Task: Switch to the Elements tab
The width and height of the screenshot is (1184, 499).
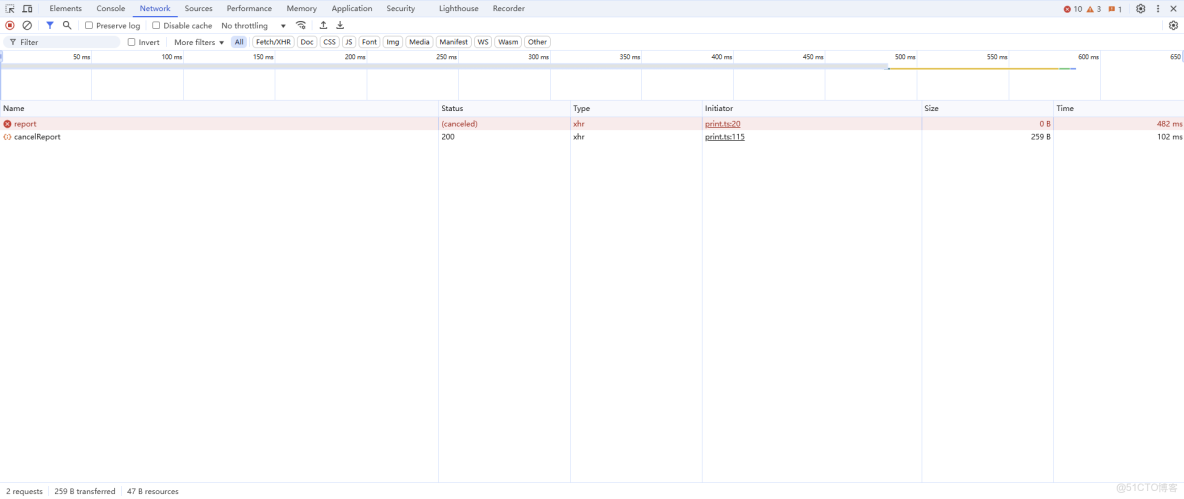Action: point(66,9)
